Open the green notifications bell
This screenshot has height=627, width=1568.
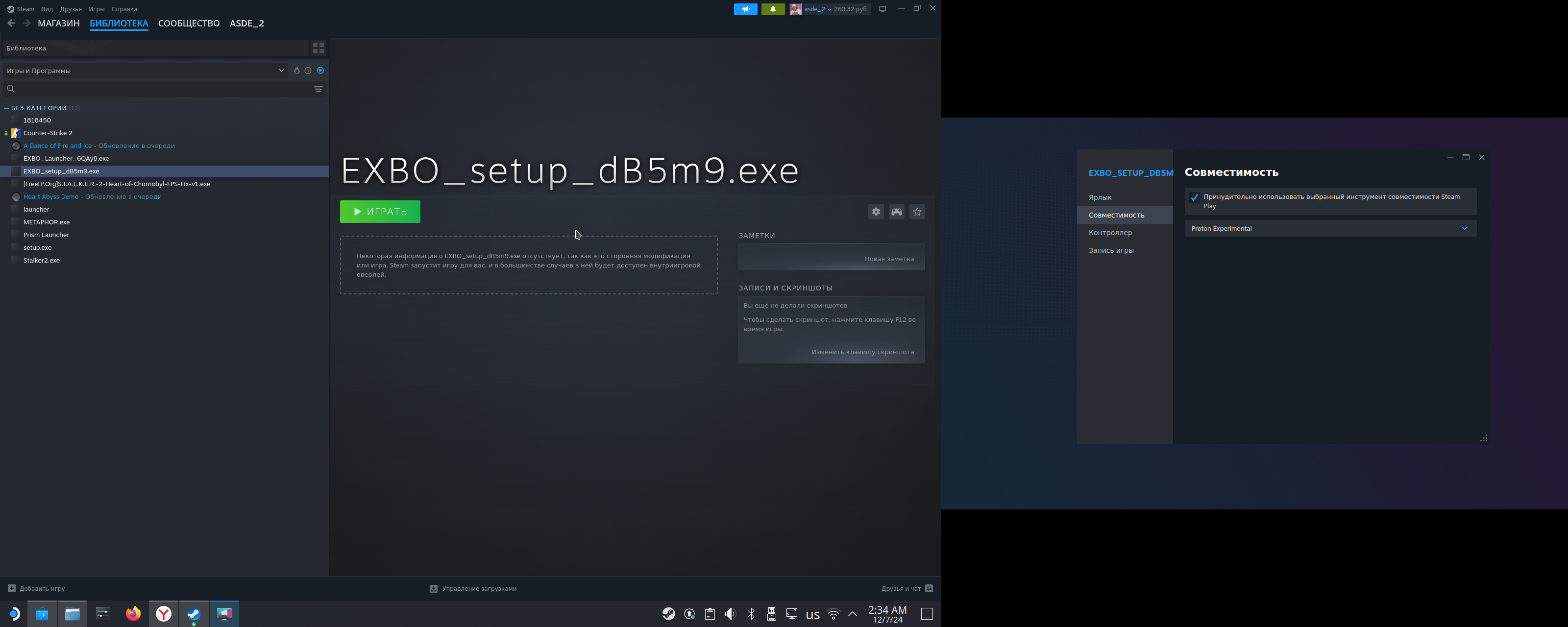[773, 9]
